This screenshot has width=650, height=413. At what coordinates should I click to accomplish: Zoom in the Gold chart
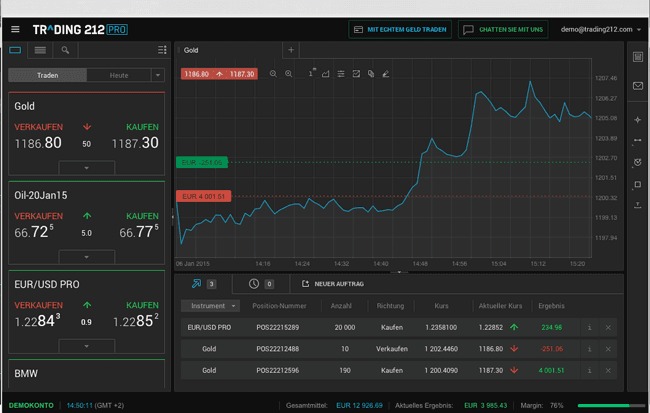tap(289, 74)
